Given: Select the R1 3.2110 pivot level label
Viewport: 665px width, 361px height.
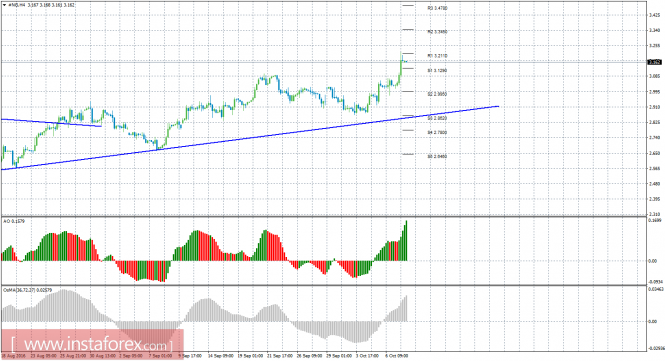Looking at the screenshot, I should tap(437, 56).
